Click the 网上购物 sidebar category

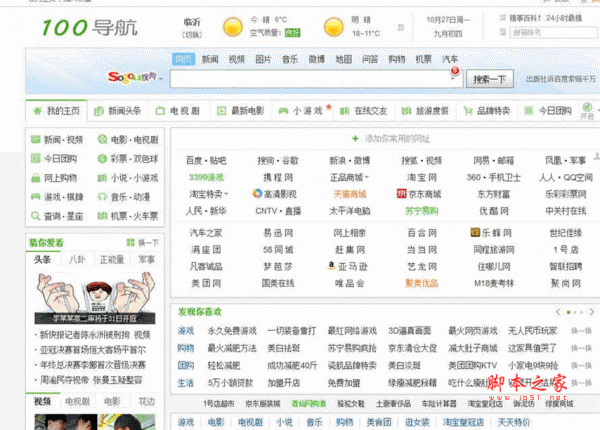54,178
